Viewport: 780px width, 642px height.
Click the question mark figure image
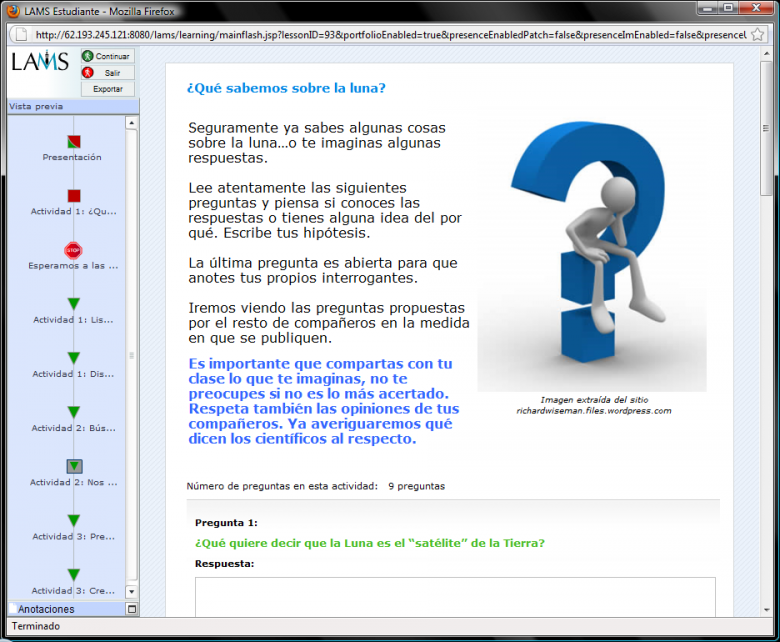(x=592, y=254)
